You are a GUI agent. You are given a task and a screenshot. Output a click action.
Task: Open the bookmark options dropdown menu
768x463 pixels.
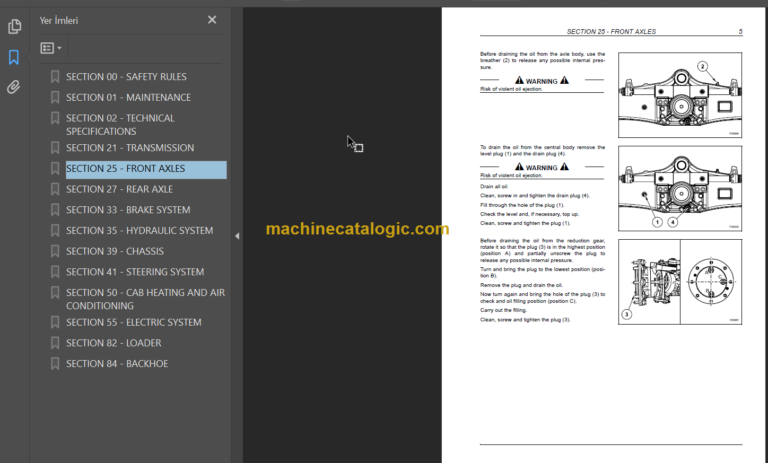(x=51, y=48)
